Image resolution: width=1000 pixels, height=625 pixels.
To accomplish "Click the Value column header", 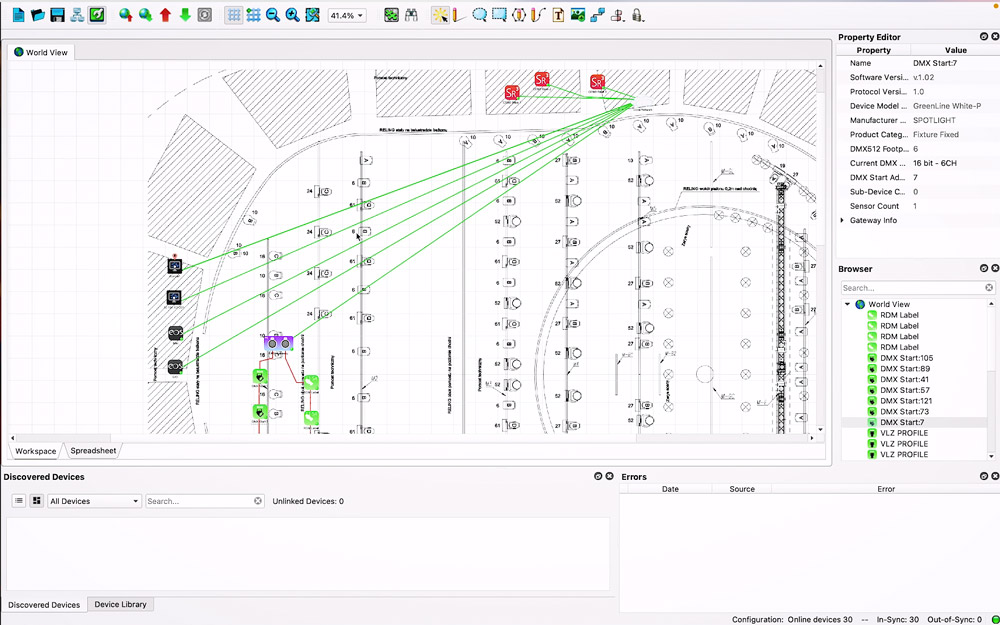I will [955, 50].
